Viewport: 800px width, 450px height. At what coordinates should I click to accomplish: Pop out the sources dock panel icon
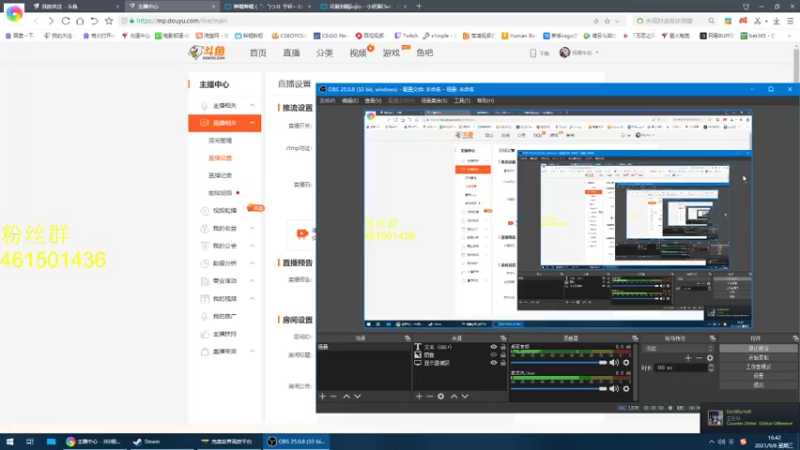(503, 338)
